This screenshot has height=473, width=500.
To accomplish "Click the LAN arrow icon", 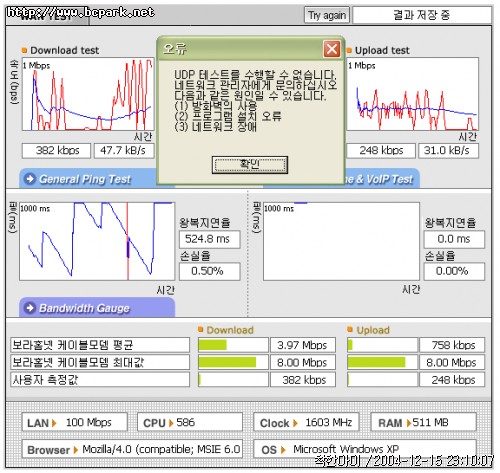I will pyautogui.click(x=54, y=423).
